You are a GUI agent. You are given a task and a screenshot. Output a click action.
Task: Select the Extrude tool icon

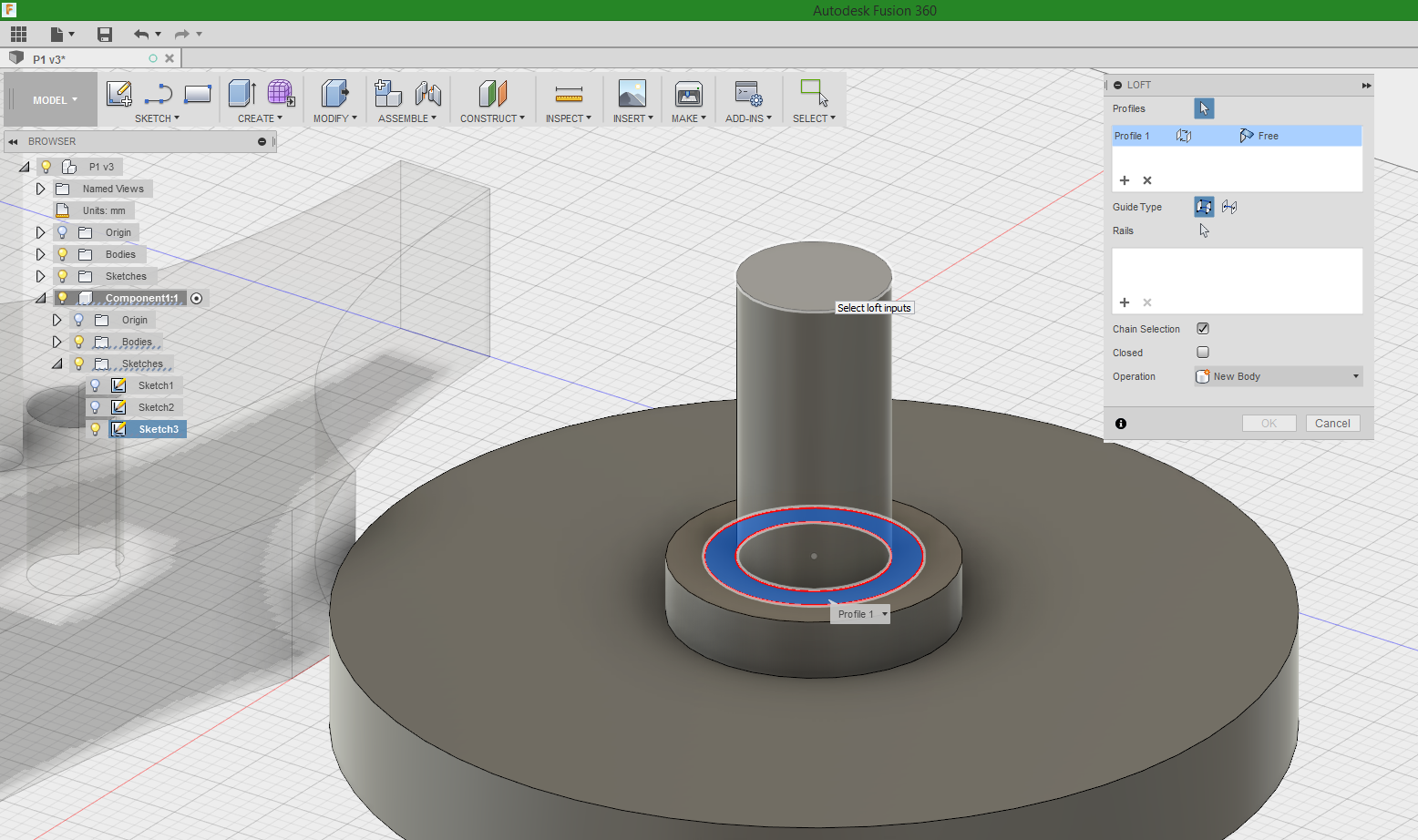(x=241, y=93)
